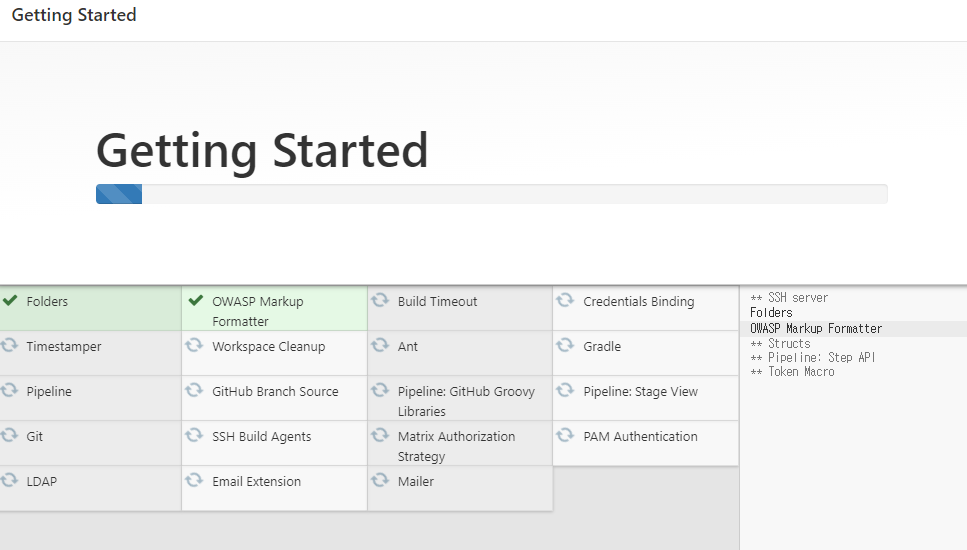Screen dimensions: 967x550
Task: Click sync icon beside Matrix Authorization Strategy
Action: (380, 435)
